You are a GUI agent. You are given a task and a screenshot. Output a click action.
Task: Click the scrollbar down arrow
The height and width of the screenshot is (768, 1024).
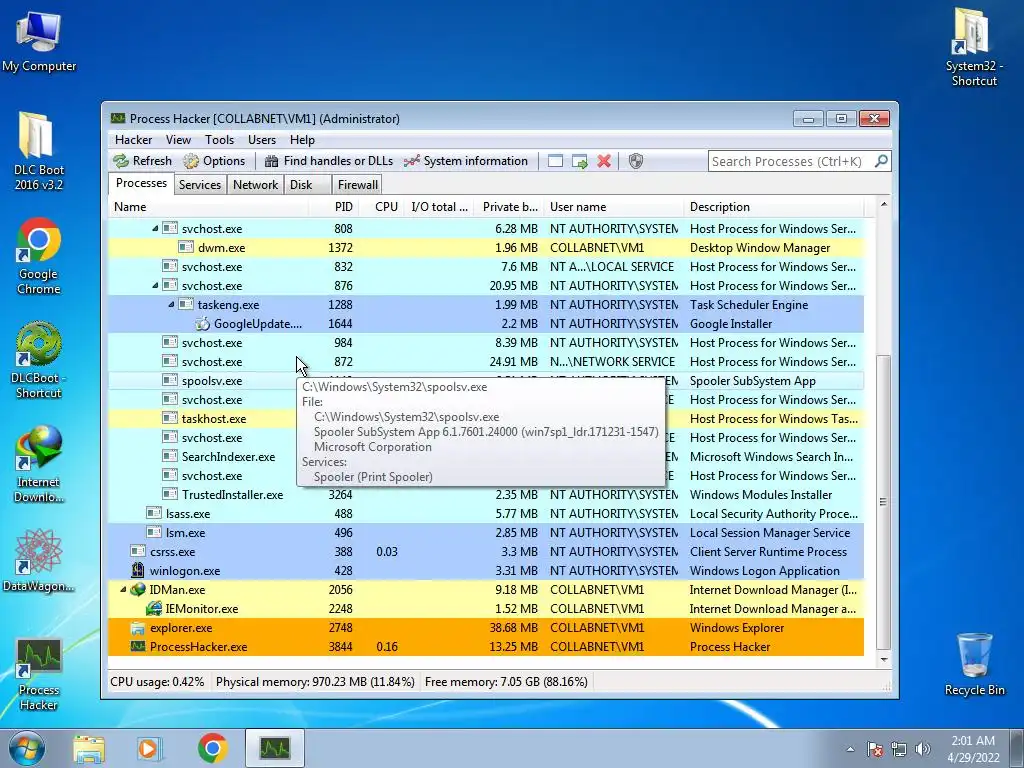click(x=883, y=660)
